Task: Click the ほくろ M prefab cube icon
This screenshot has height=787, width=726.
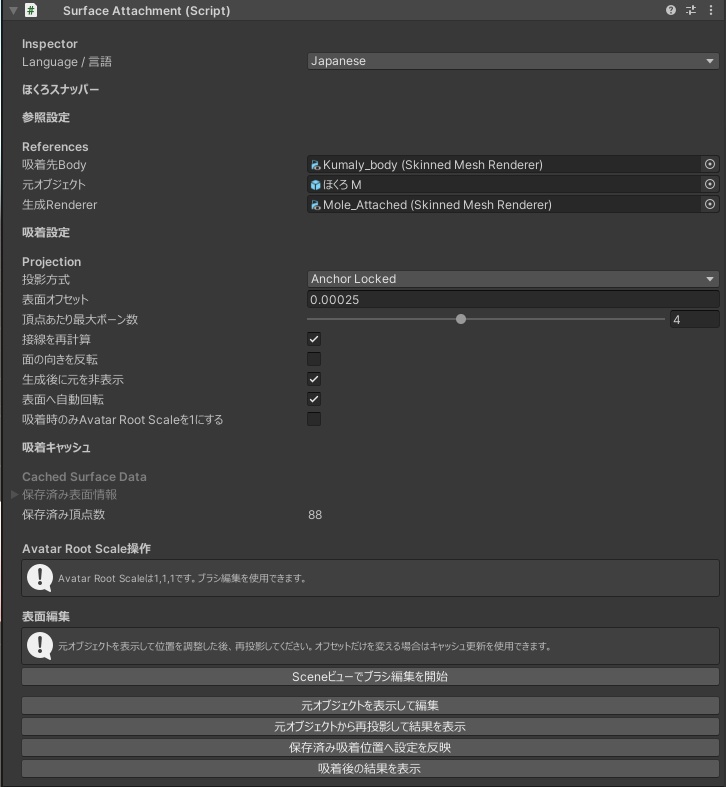Action: [316, 185]
